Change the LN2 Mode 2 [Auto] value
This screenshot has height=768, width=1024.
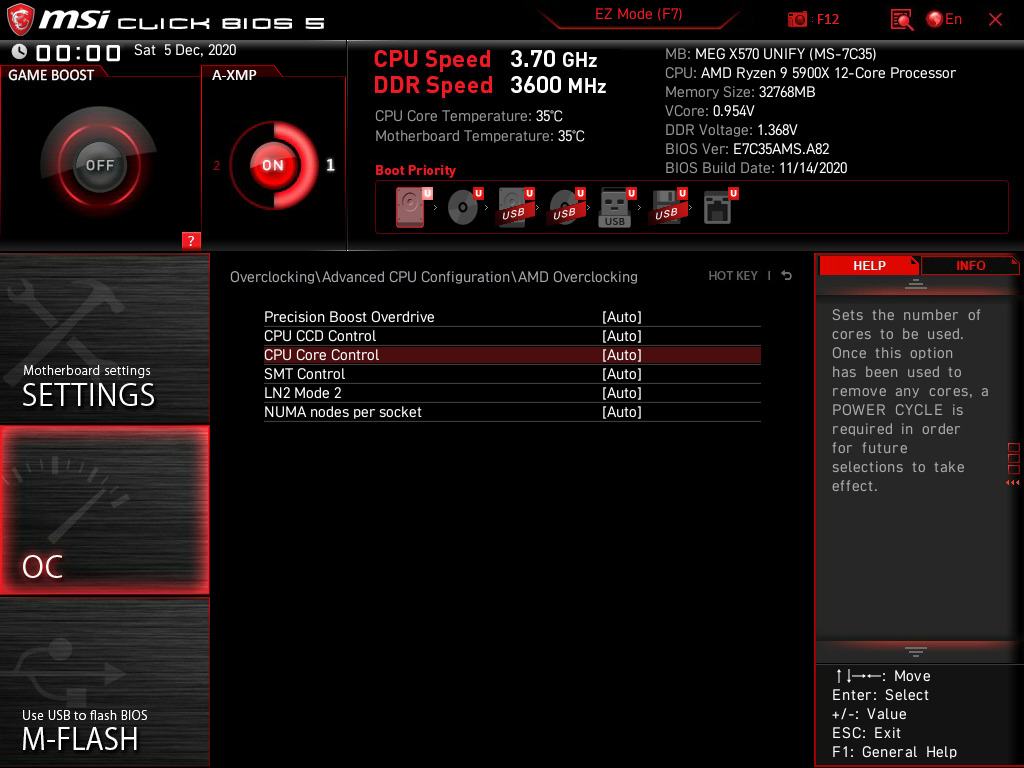coord(622,392)
